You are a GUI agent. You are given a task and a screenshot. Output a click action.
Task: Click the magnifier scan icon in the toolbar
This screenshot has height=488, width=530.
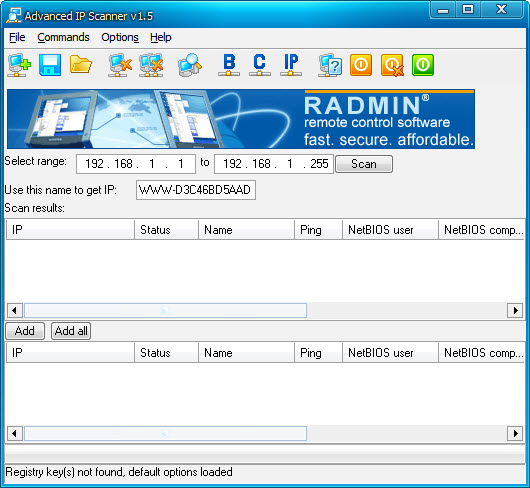point(190,65)
